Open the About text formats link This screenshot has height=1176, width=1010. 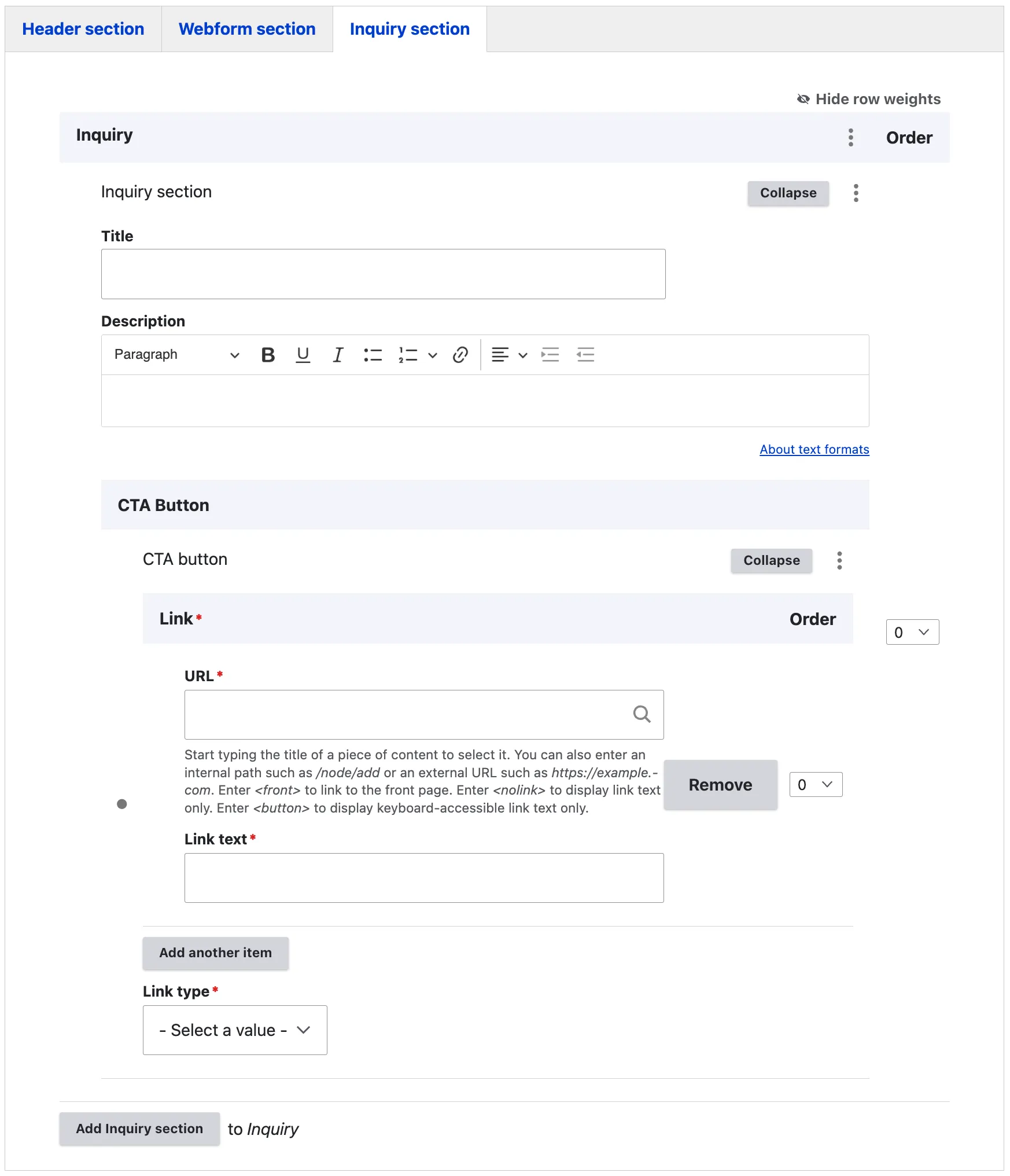click(x=814, y=450)
